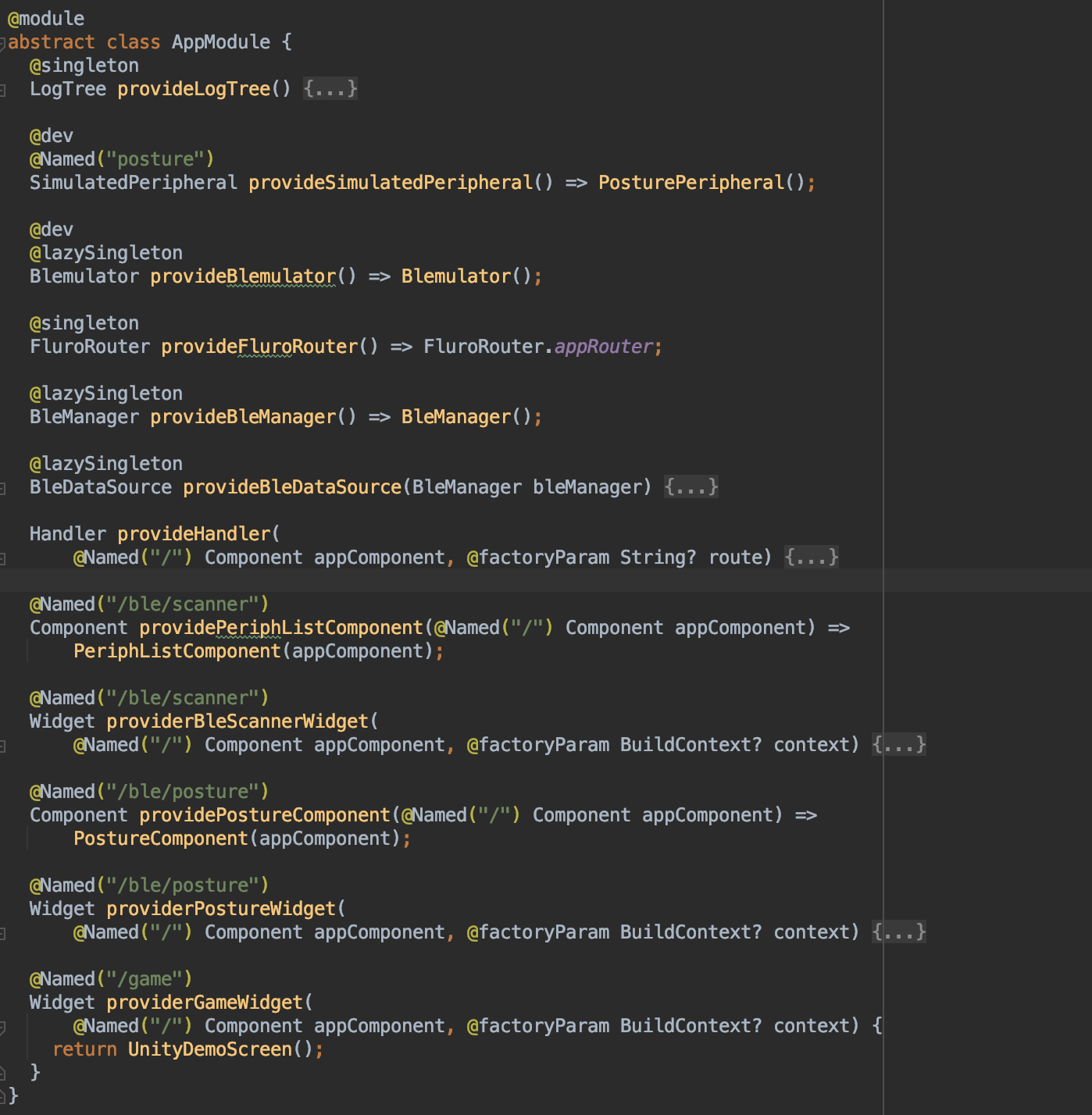Click the PostureComponent(appComponent) constructor call

point(237,839)
